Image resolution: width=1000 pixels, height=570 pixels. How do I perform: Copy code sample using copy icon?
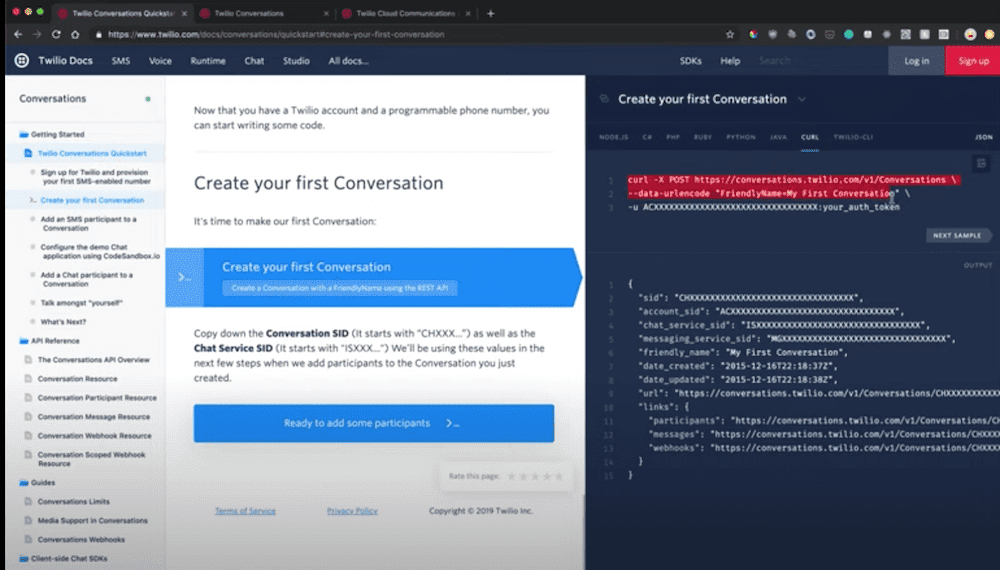982,163
